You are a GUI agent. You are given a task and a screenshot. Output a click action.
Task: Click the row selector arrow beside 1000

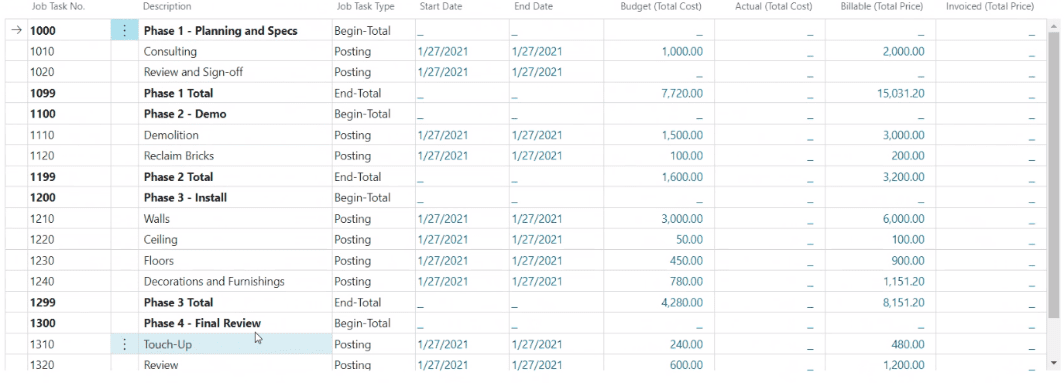[x=17, y=31]
